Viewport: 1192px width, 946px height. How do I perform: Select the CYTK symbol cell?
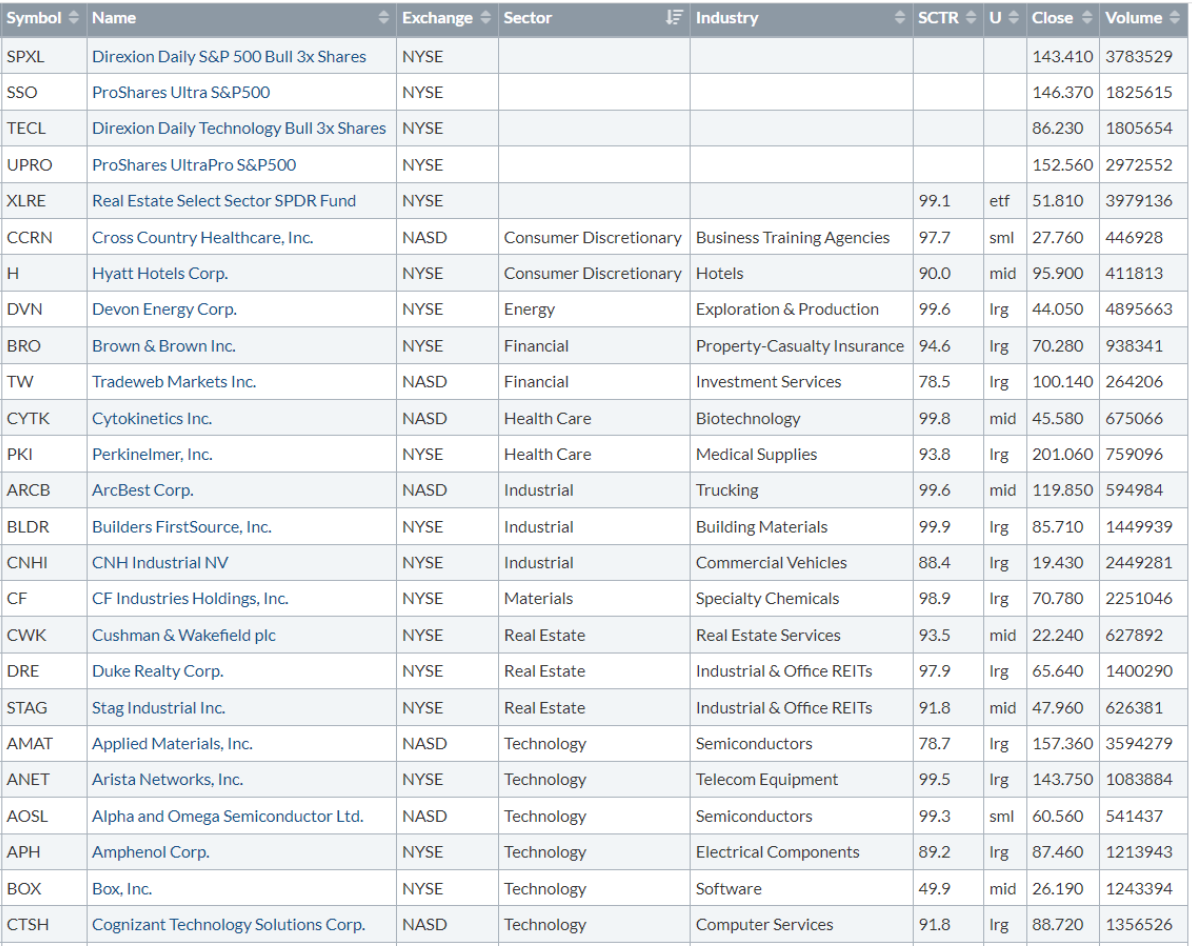tap(44, 418)
